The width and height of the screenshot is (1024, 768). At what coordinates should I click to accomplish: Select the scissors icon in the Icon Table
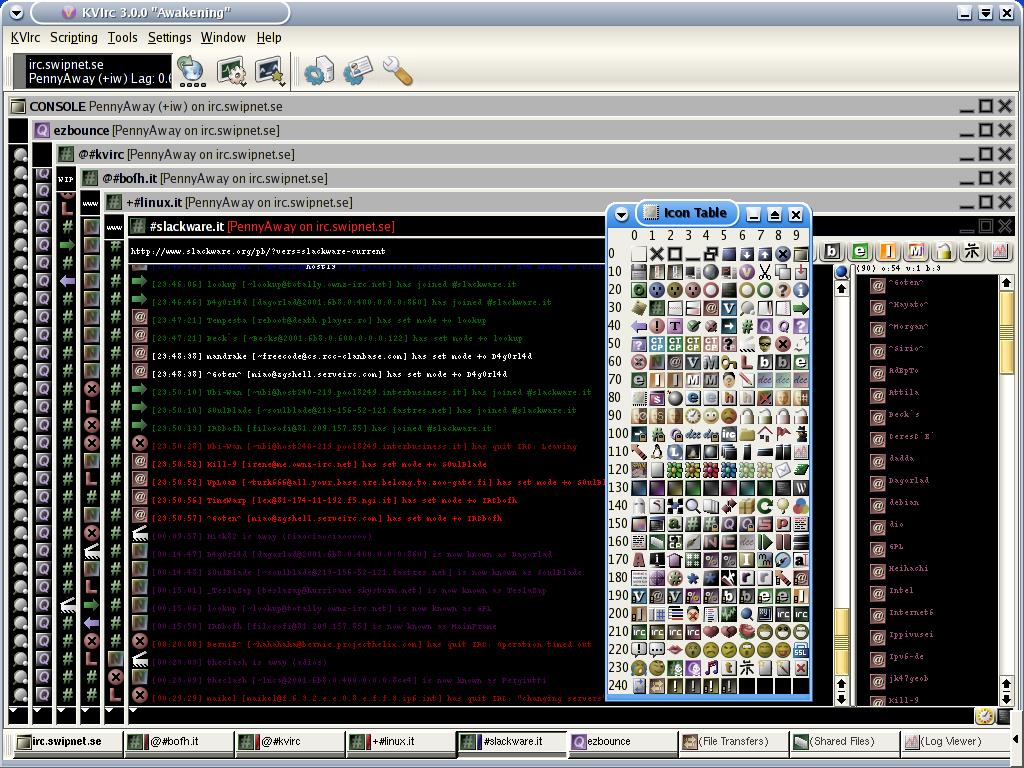coord(765,272)
